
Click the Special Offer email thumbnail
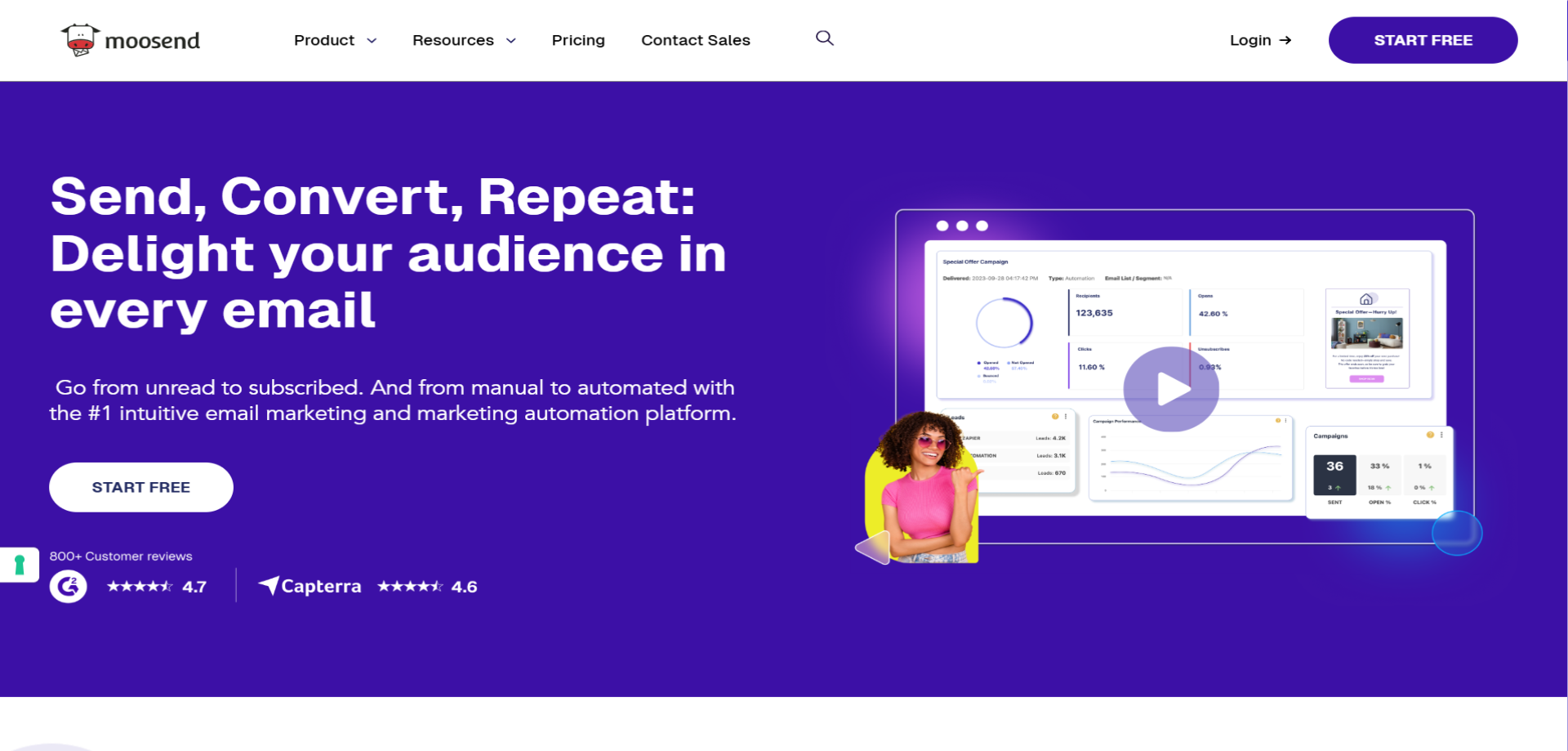point(1367,338)
